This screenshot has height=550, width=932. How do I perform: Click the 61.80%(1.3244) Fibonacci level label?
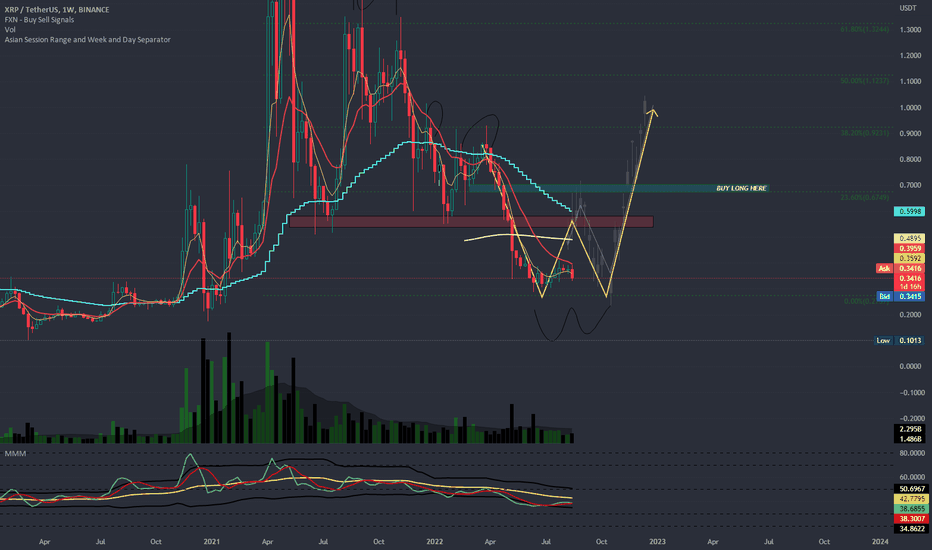click(x=865, y=29)
